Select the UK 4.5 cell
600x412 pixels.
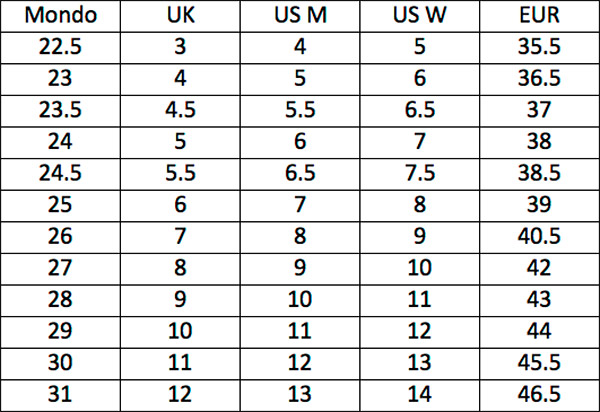click(x=180, y=111)
